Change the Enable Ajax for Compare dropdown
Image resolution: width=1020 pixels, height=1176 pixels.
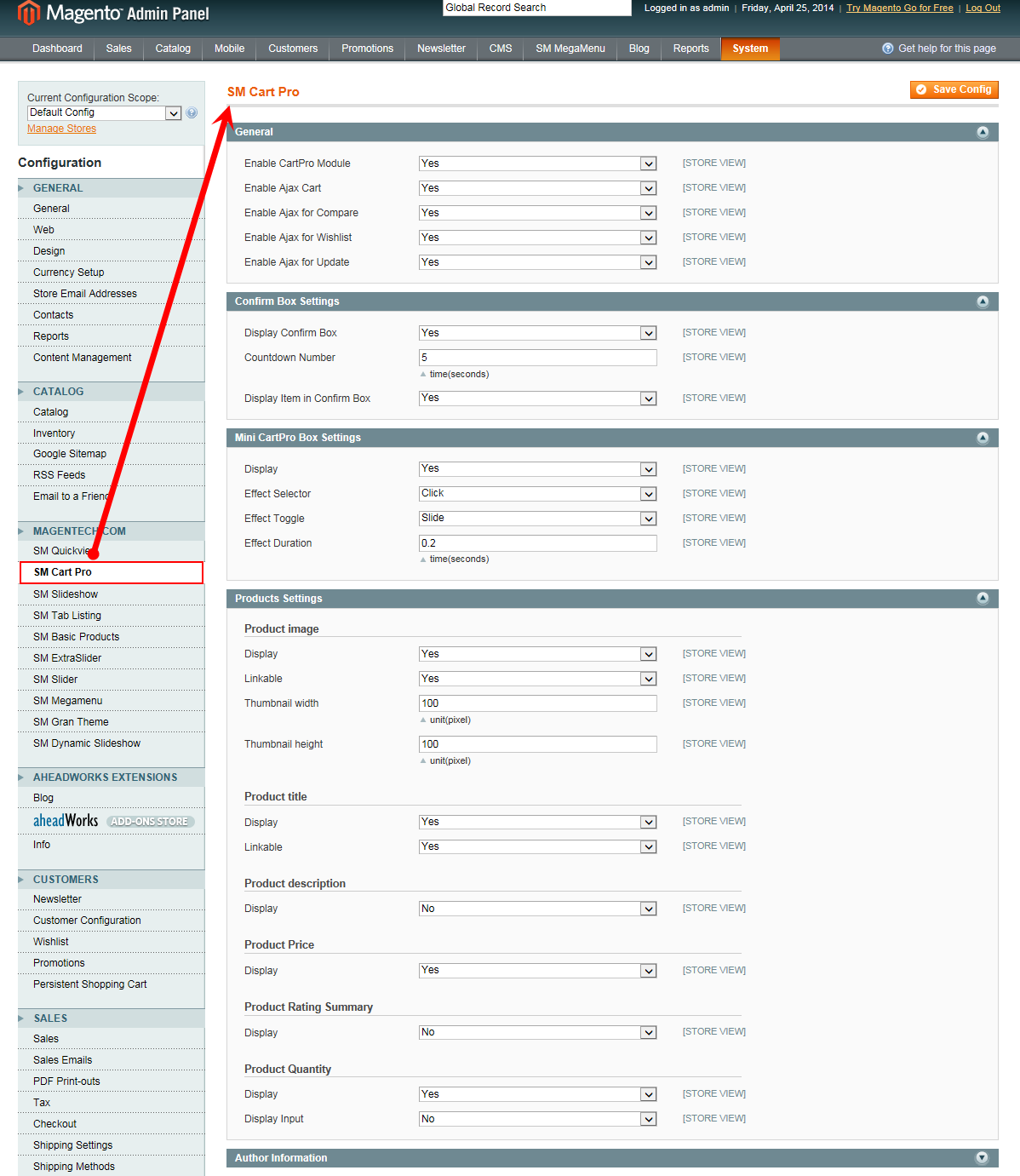click(538, 213)
